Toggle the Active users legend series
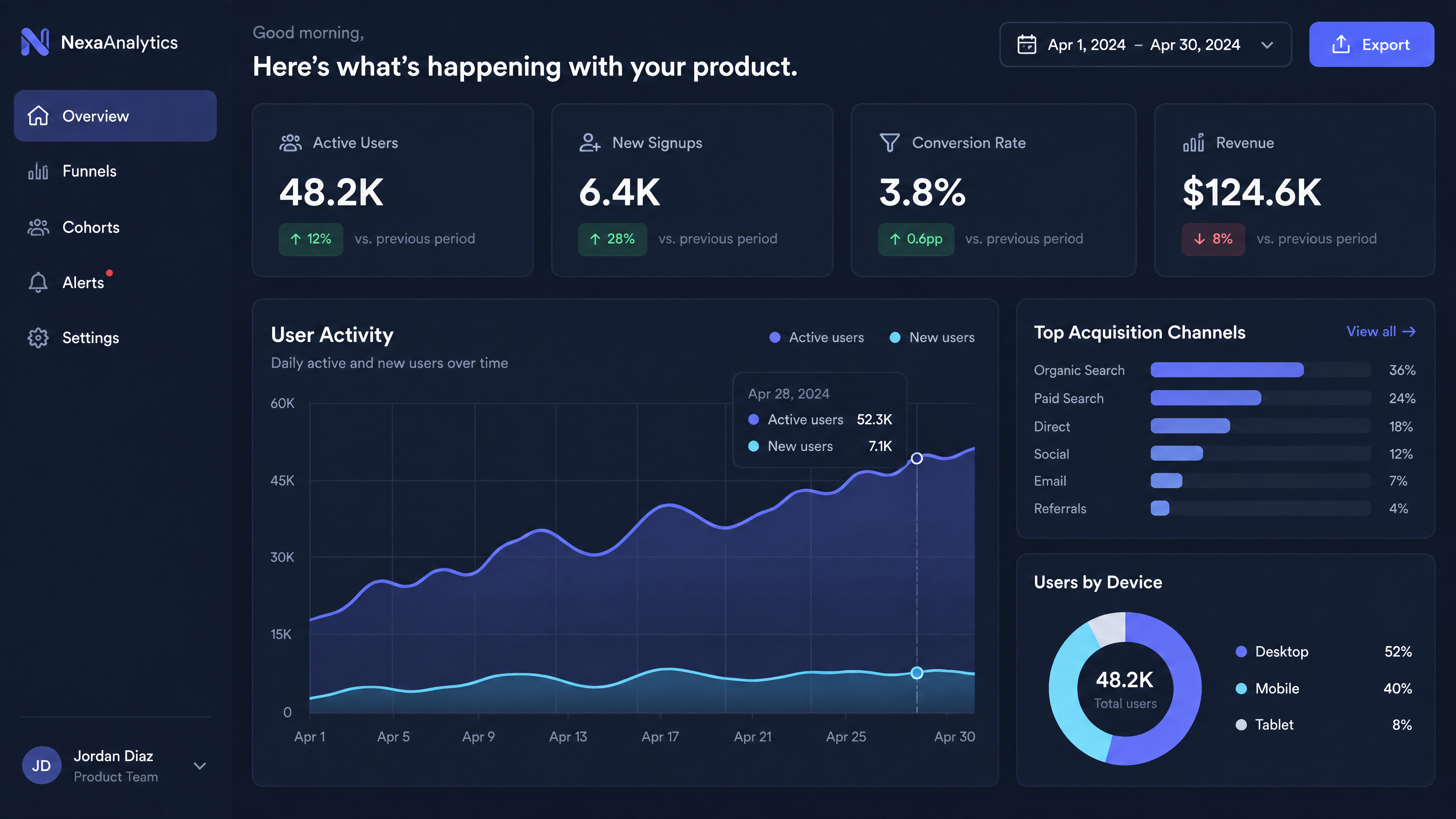 [816, 337]
